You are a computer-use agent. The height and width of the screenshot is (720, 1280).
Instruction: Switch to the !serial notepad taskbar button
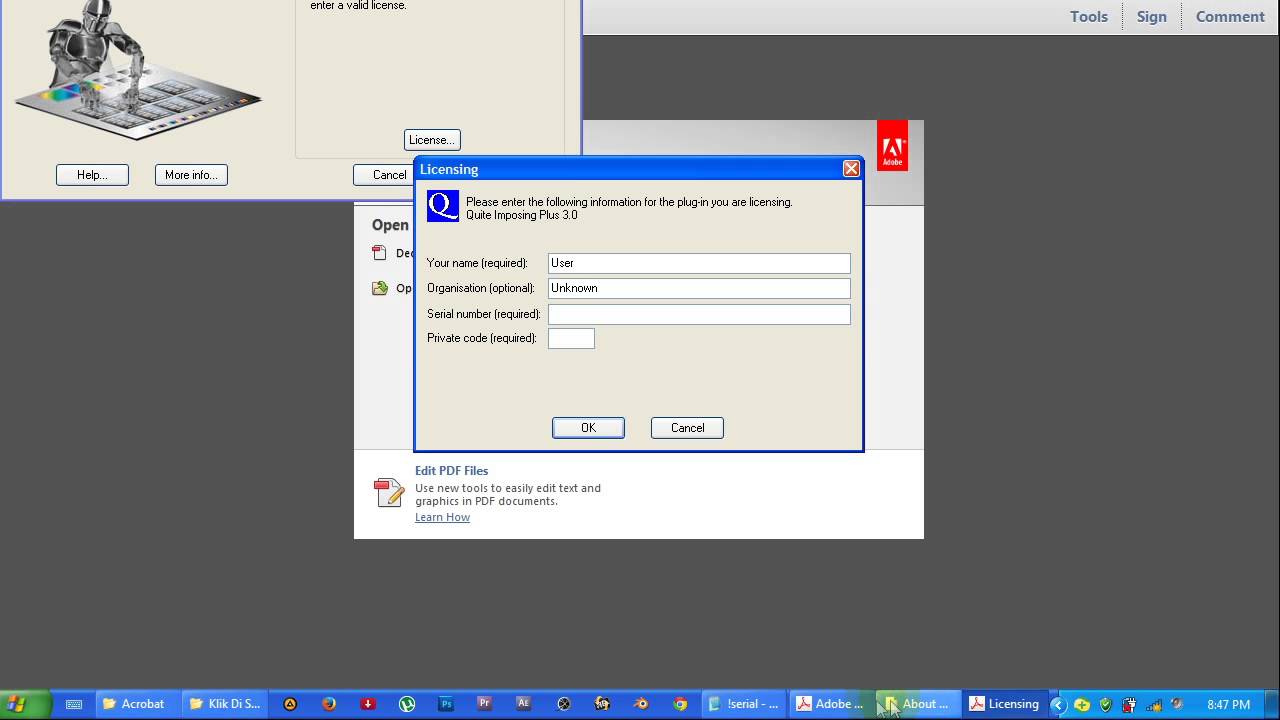click(744, 704)
